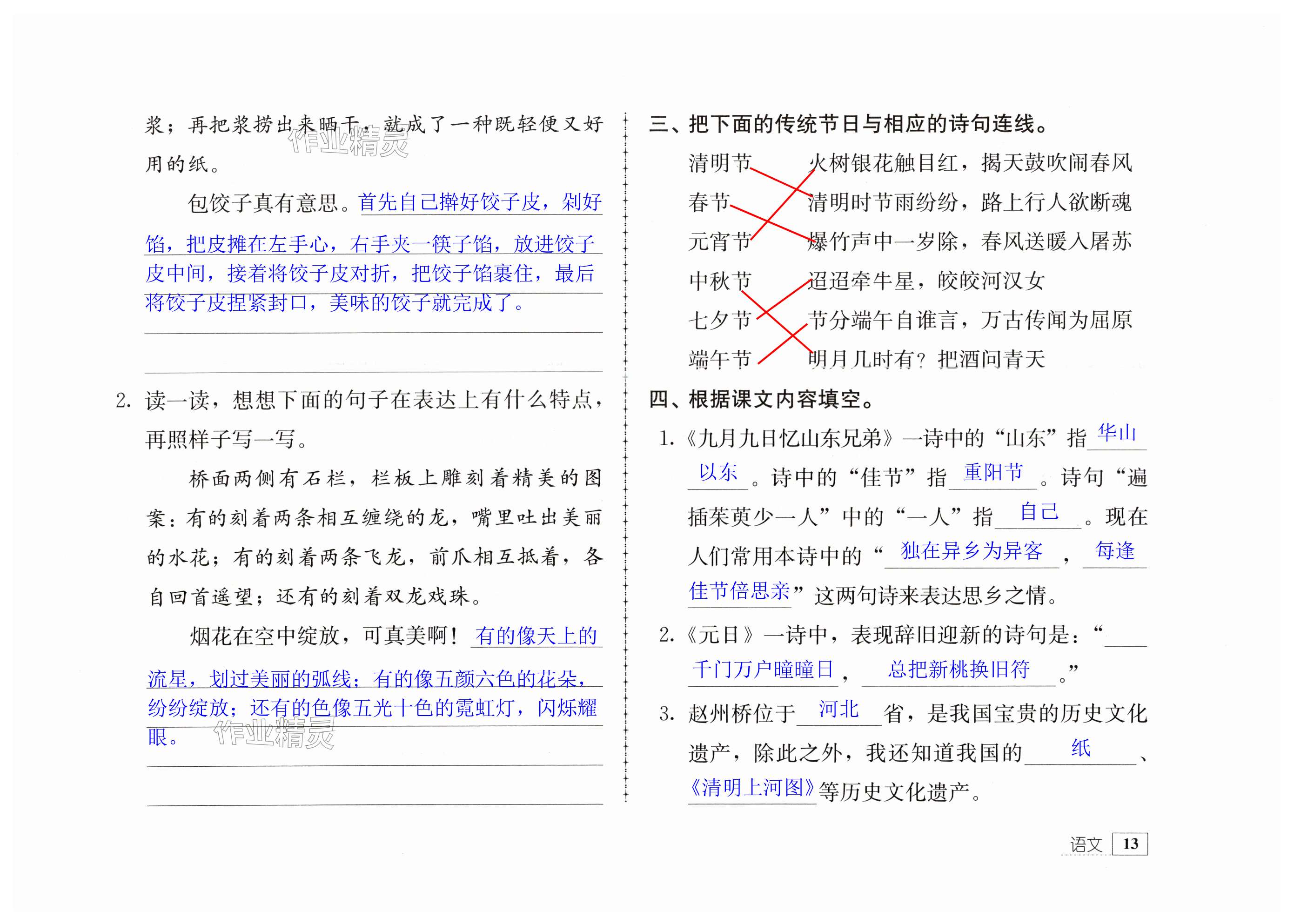
Task: Click the heading 四、根据课文内容填空
Action: coord(762,399)
